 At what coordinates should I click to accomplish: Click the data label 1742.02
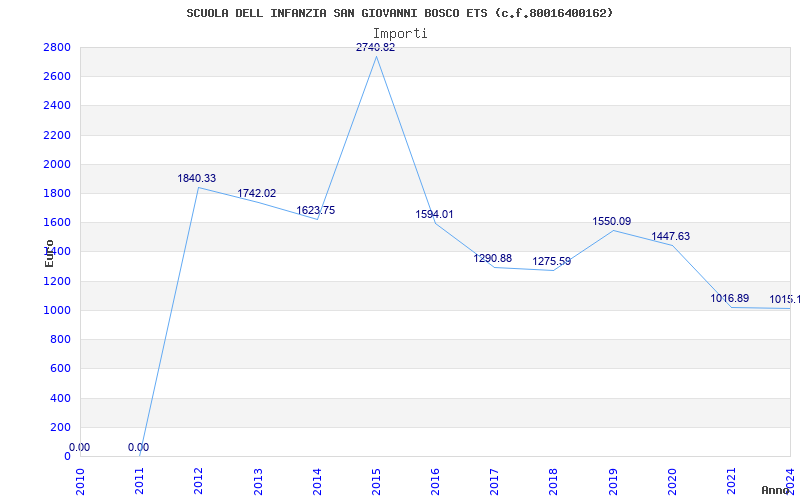[257, 193]
